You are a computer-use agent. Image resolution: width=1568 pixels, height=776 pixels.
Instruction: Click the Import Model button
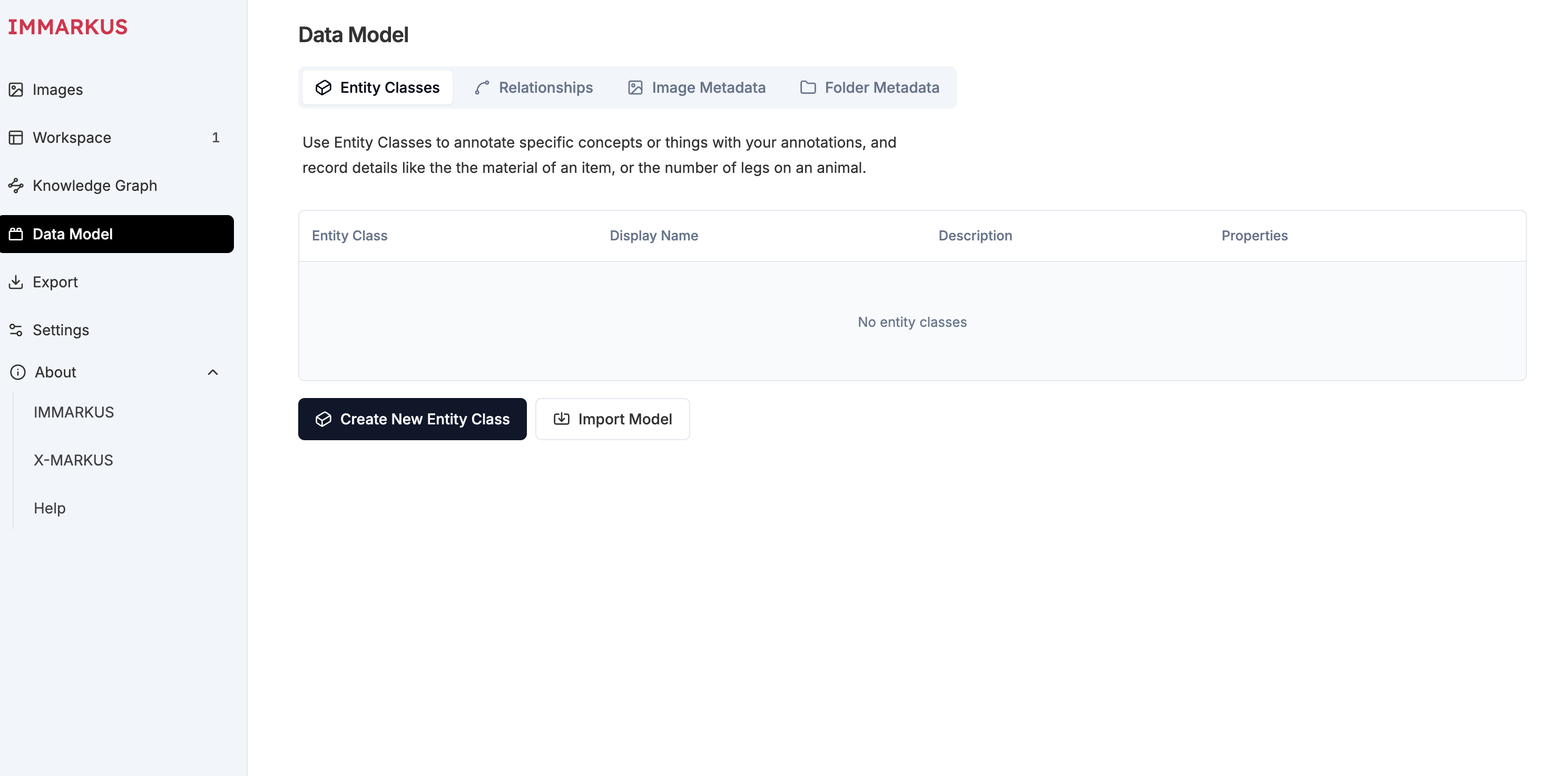point(612,419)
